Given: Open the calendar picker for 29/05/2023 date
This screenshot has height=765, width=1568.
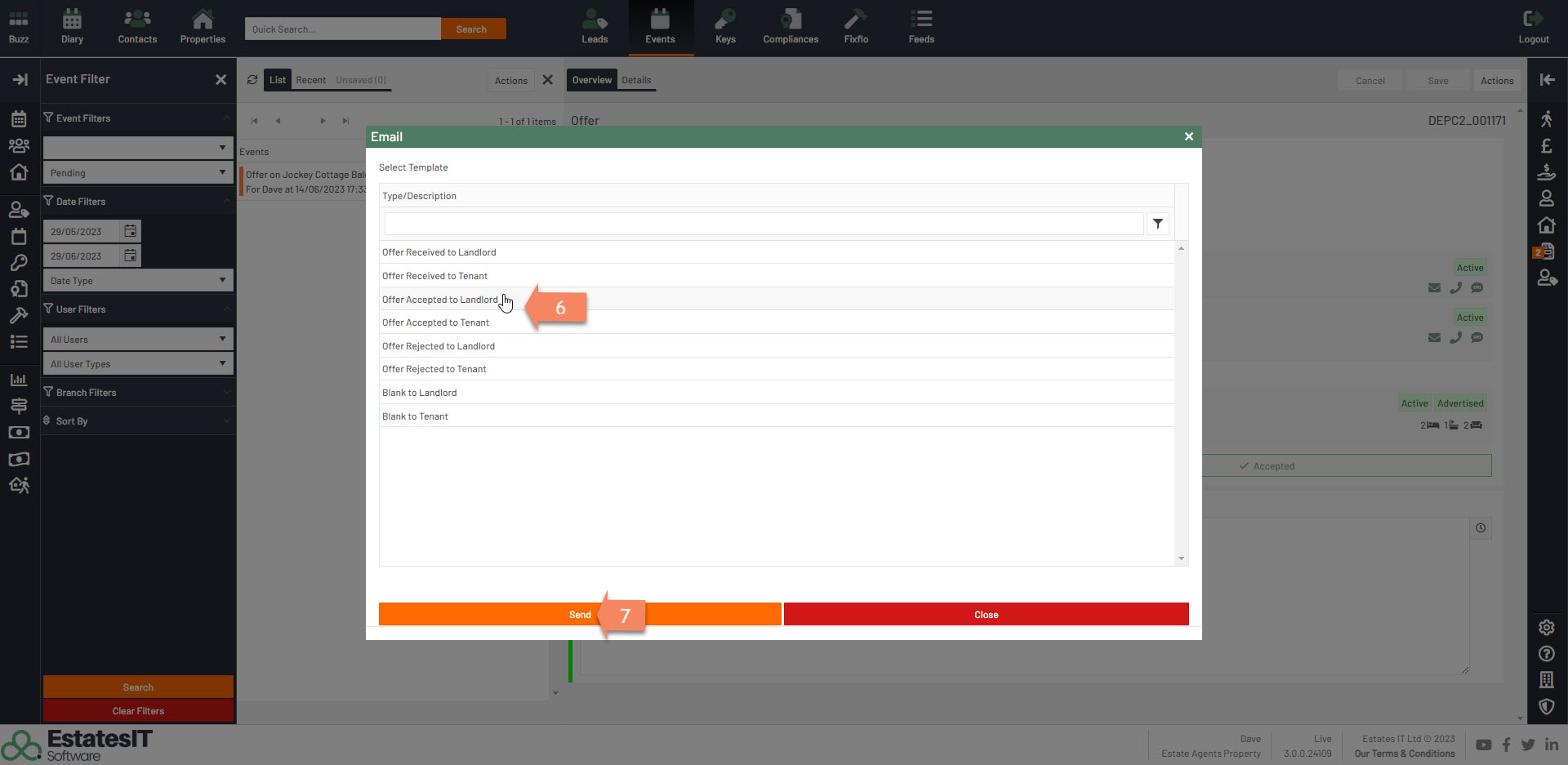Looking at the screenshot, I should 131,232.
